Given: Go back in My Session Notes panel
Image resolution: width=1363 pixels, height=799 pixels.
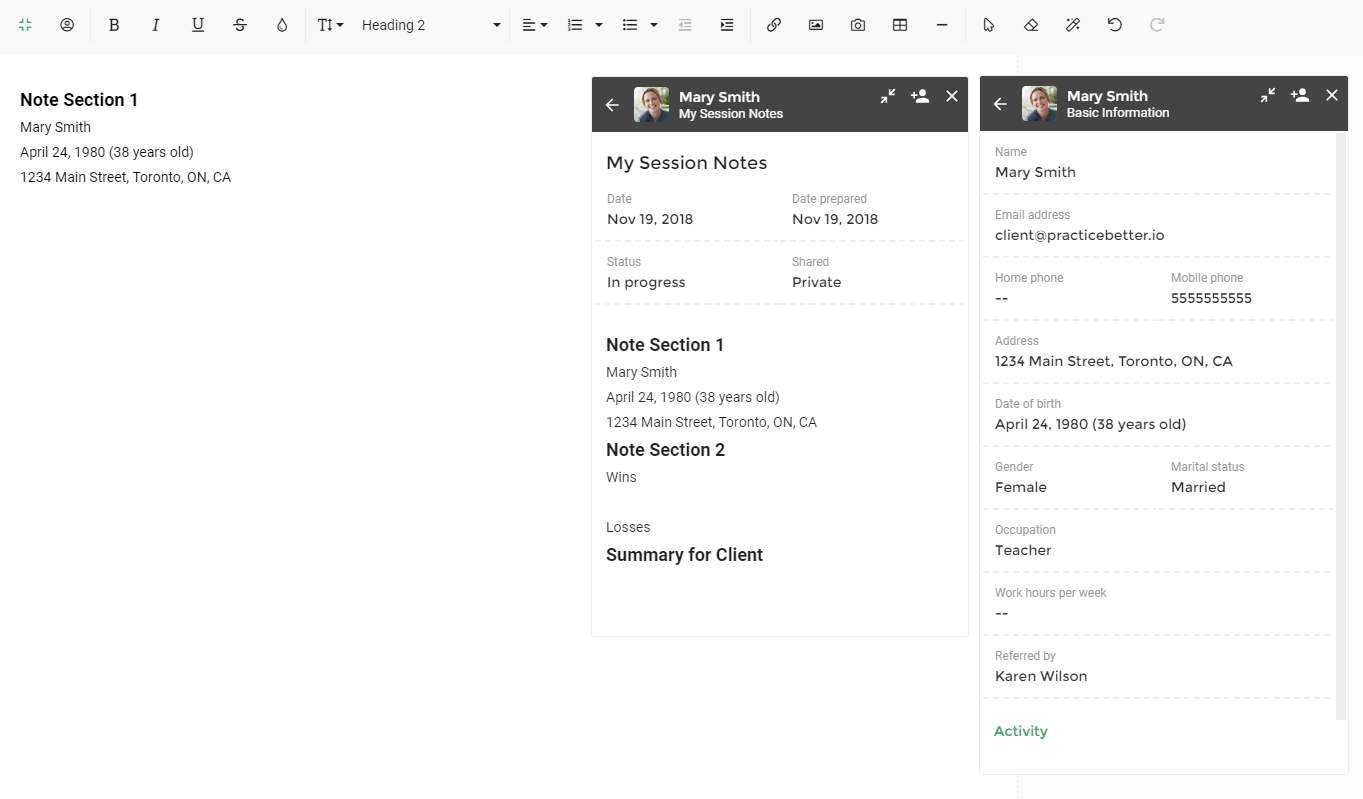Looking at the screenshot, I should 612,105.
